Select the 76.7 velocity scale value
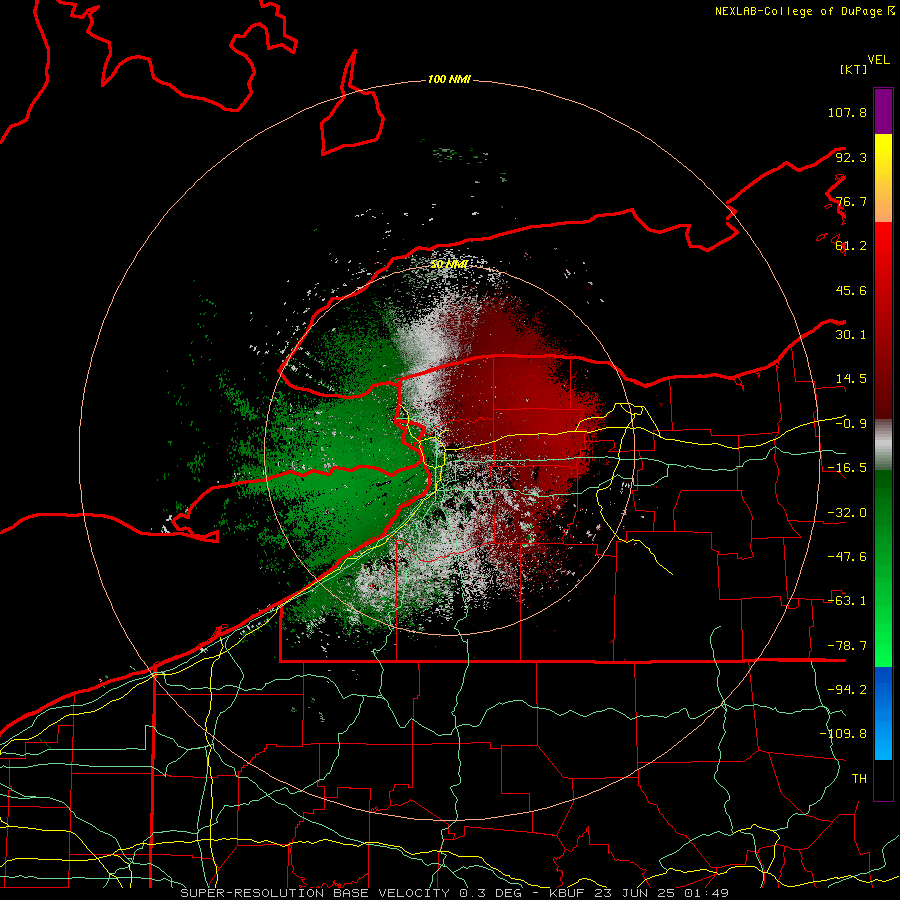 851,201
